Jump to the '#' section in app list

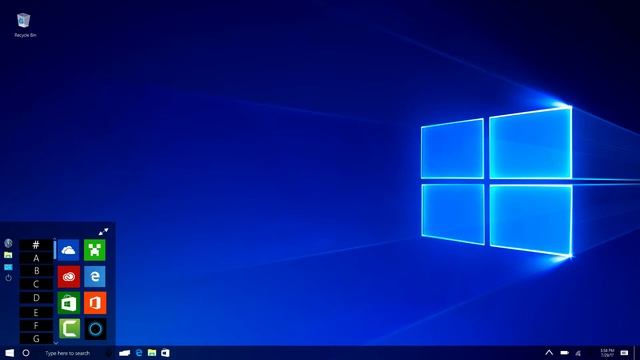click(x=36, y=245)
